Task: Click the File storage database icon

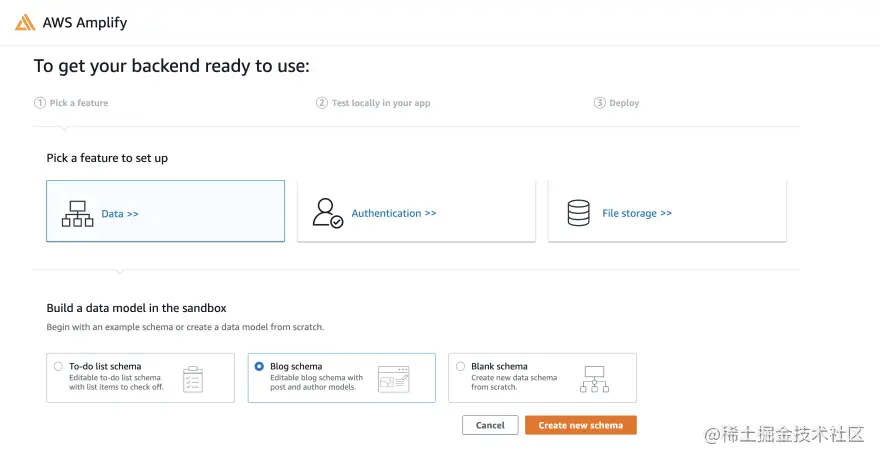Action: 579,213
